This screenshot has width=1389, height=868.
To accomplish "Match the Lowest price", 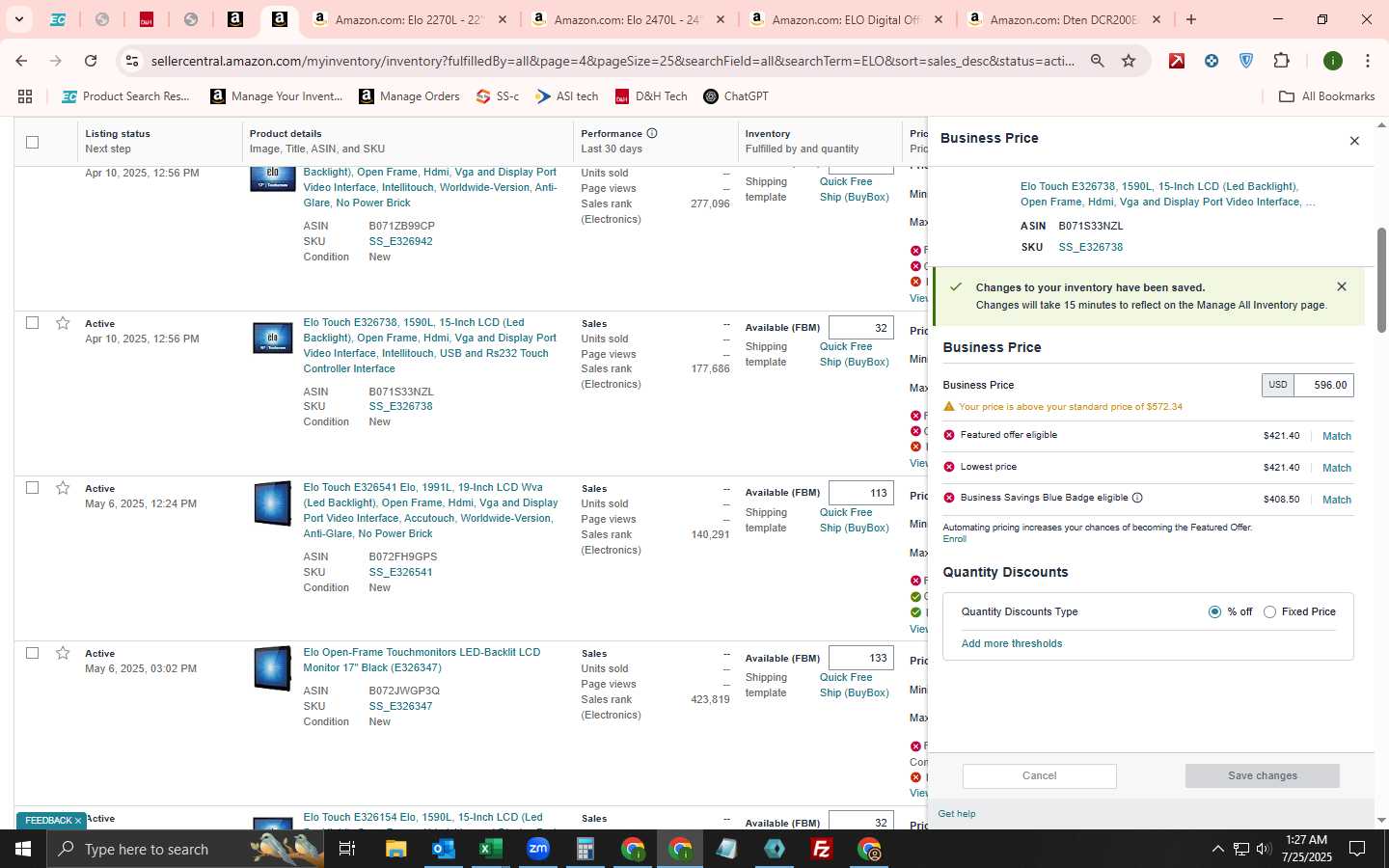I will 1336,468.
